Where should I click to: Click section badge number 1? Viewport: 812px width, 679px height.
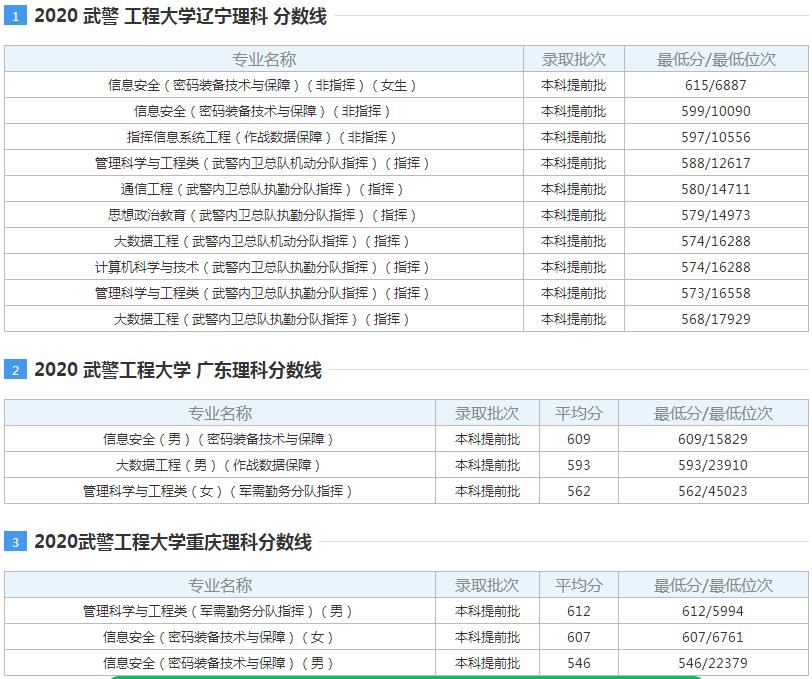(15, 16)
